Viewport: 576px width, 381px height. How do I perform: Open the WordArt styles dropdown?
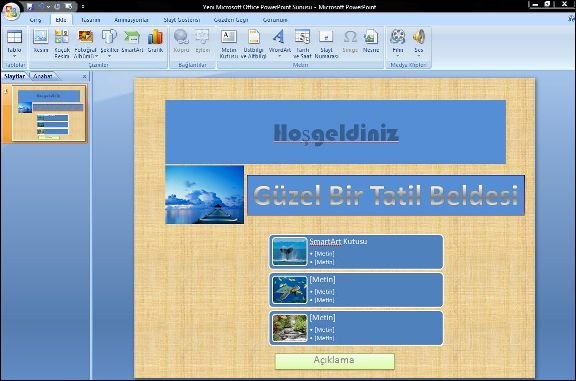(x=280, y=44)
